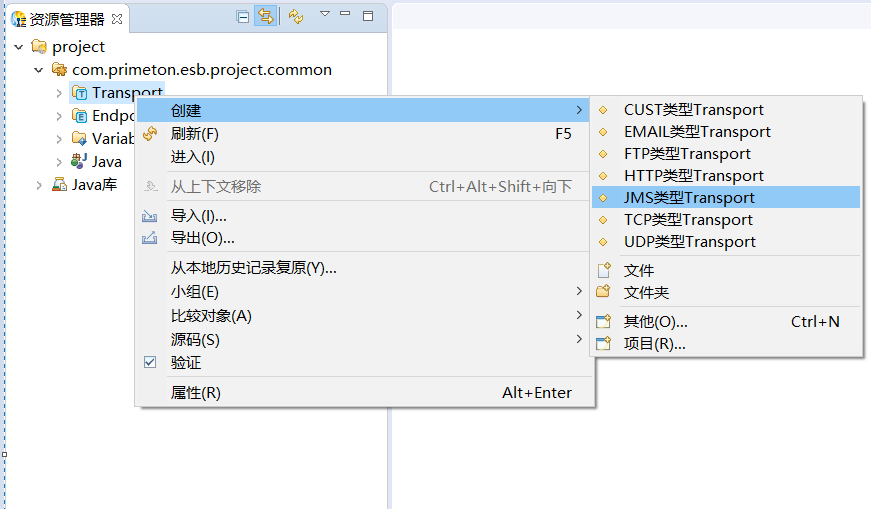Open the 属性(R) properties entry
Viewport: 871px width, 509px height.
pos(196,393)
